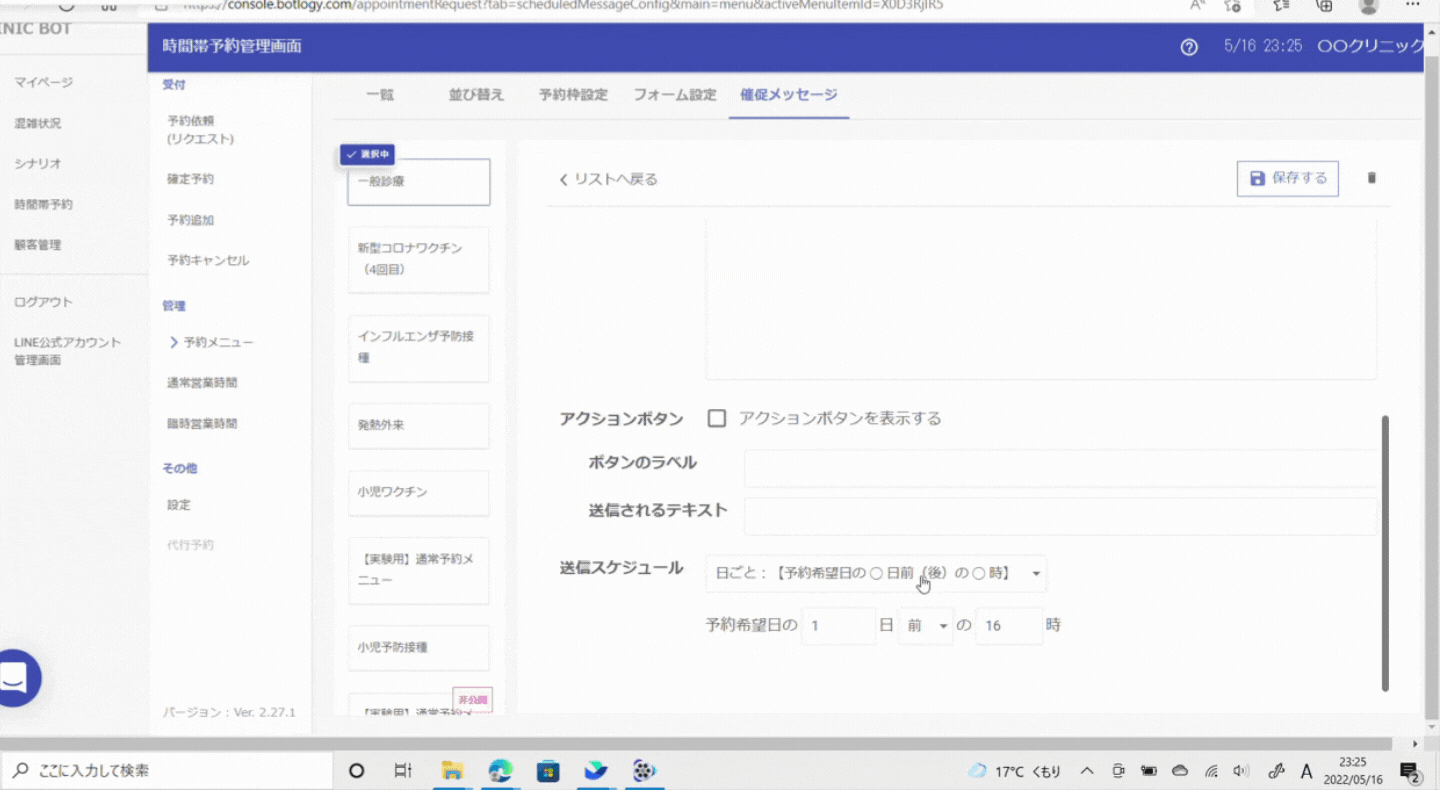
Task: Click the volume speaker tray icon
Action: pos(1241,771)
